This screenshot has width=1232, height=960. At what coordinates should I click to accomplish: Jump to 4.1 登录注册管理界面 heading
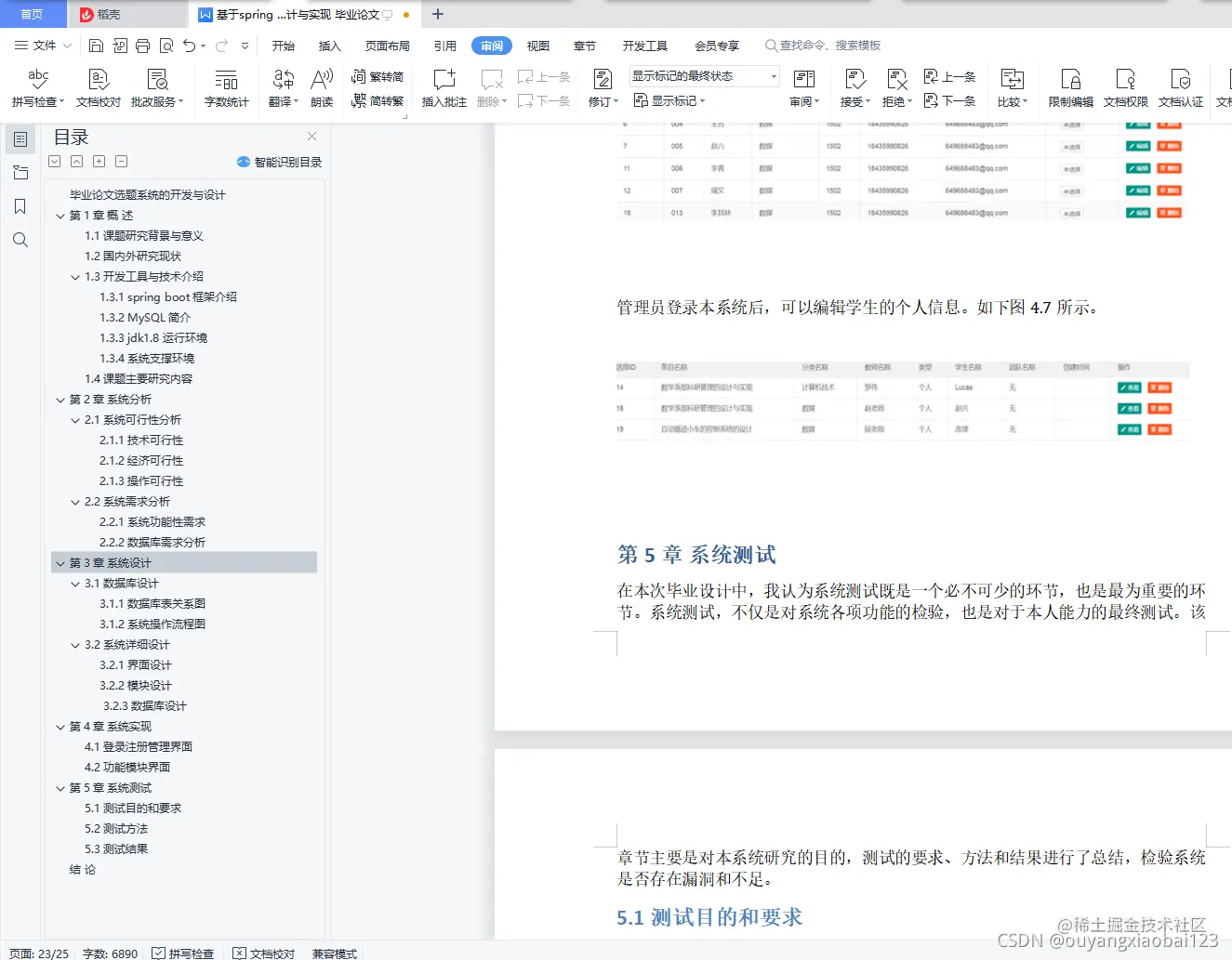tap(139, 747)
